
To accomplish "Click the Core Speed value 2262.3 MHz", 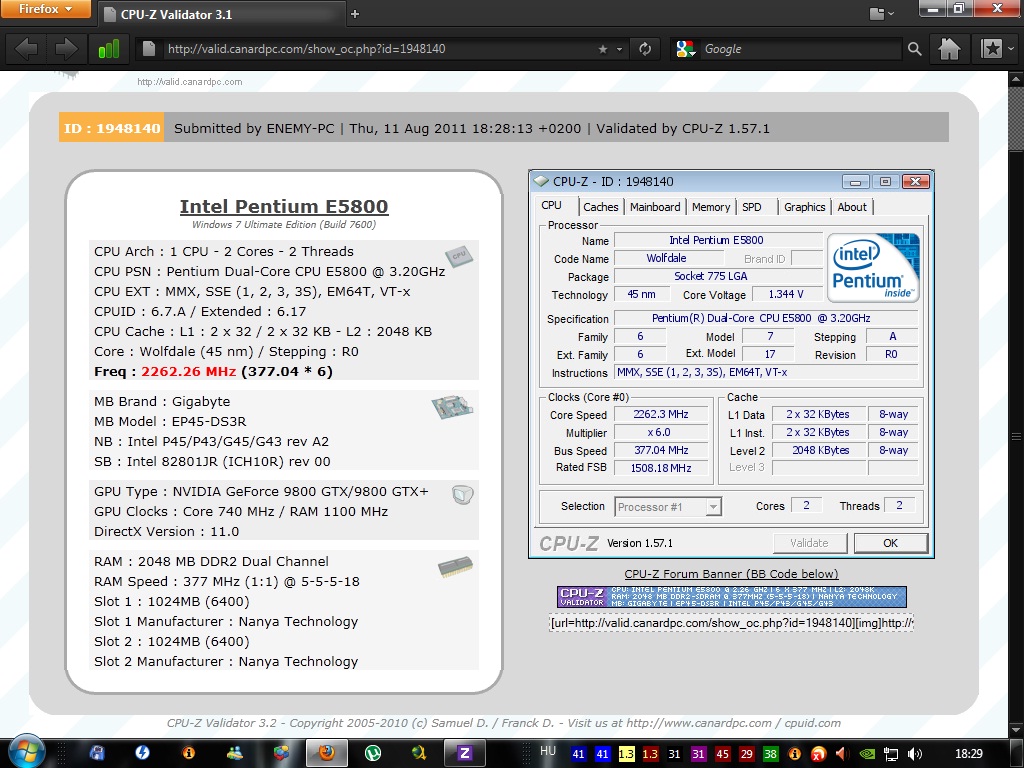I will (661, 414).
